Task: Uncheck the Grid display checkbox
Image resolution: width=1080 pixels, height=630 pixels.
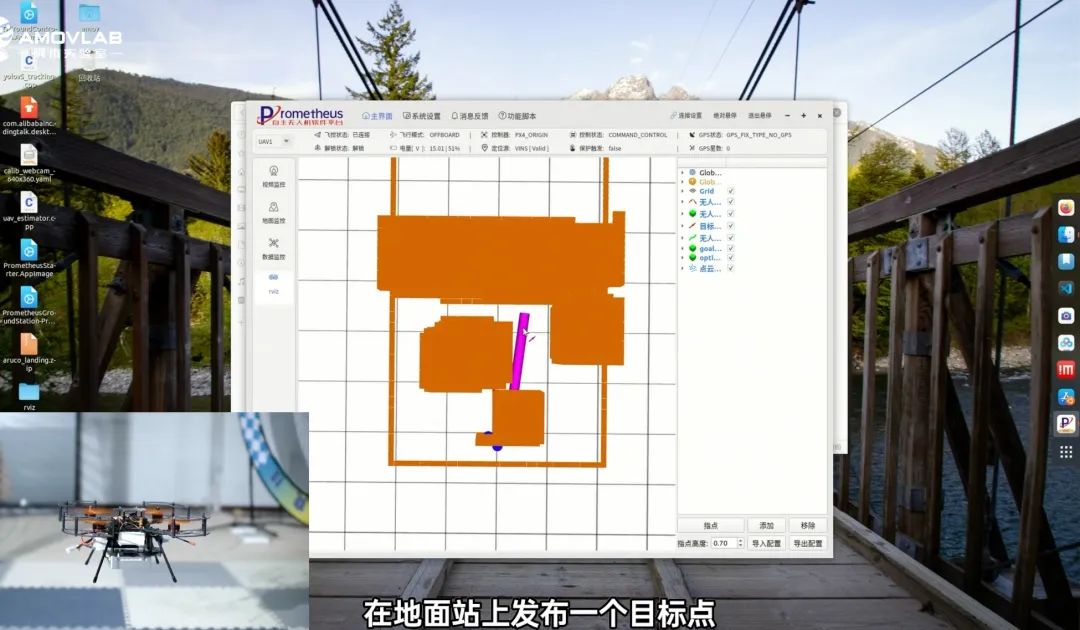Action: (x=731, y=191)
